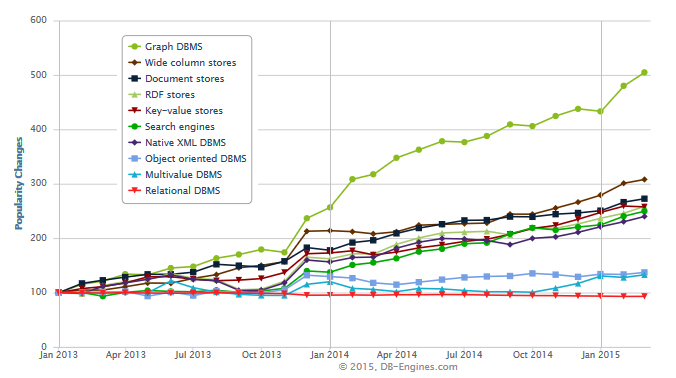The image size is (676, 378).
Task: Click the Jan 2014 x-axis label
Action: [x=329, y=355]
